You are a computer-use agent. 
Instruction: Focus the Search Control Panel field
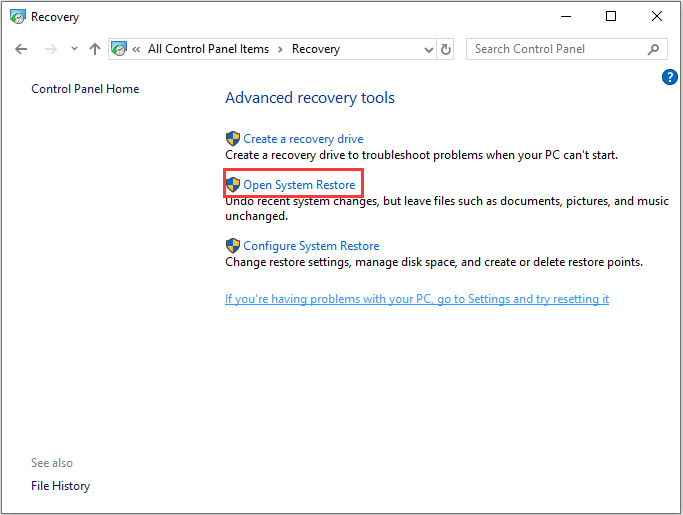coord(566,49)
